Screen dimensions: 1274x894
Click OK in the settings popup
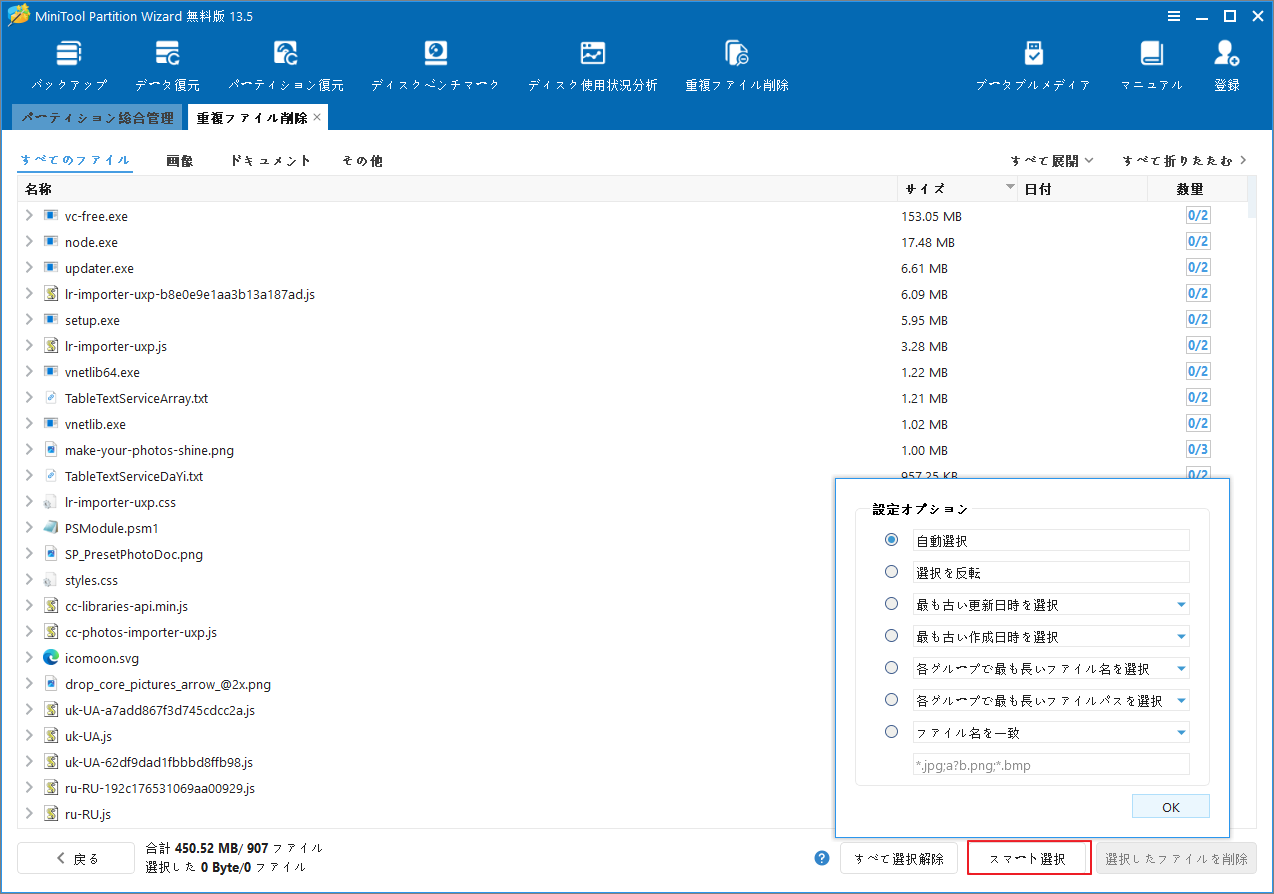[1170, 806]
